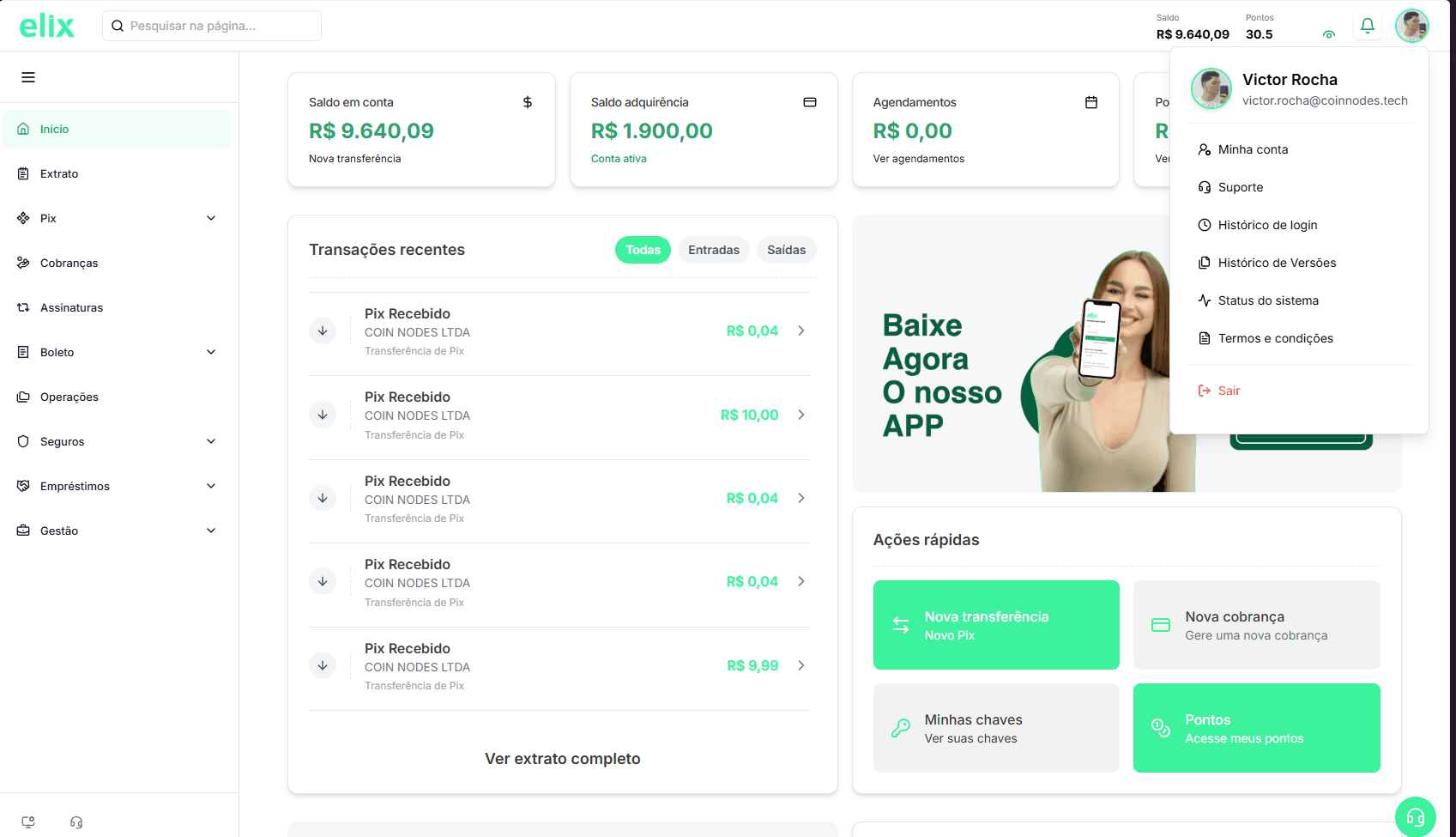Open details chevron of R$ 10,00 transaction

pos(801,415)
